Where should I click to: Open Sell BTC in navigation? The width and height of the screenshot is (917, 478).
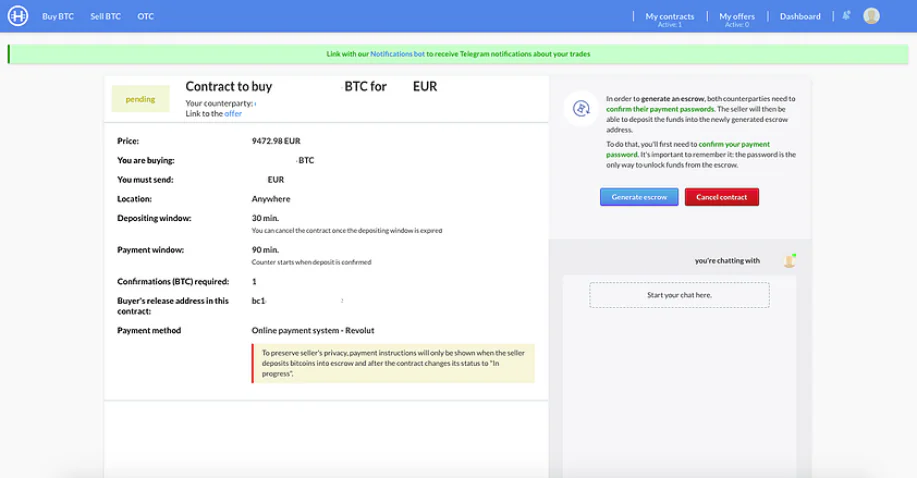[105, 16]
